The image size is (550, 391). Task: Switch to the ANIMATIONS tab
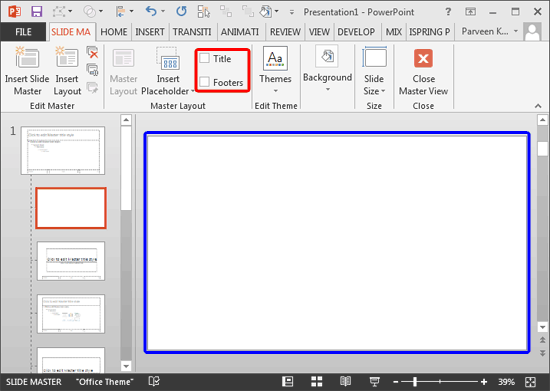click(240, 32)
